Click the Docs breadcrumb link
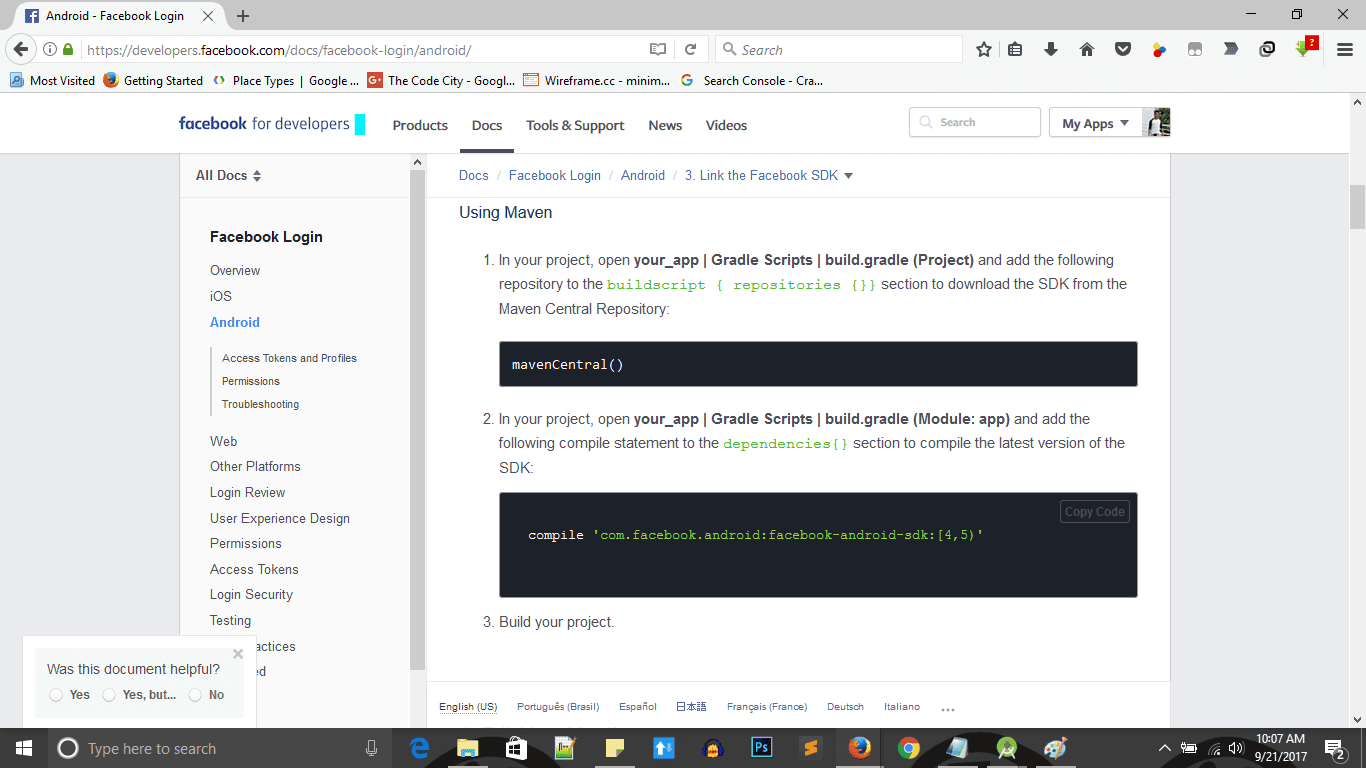1366x768 pixels. click(474, 175)
